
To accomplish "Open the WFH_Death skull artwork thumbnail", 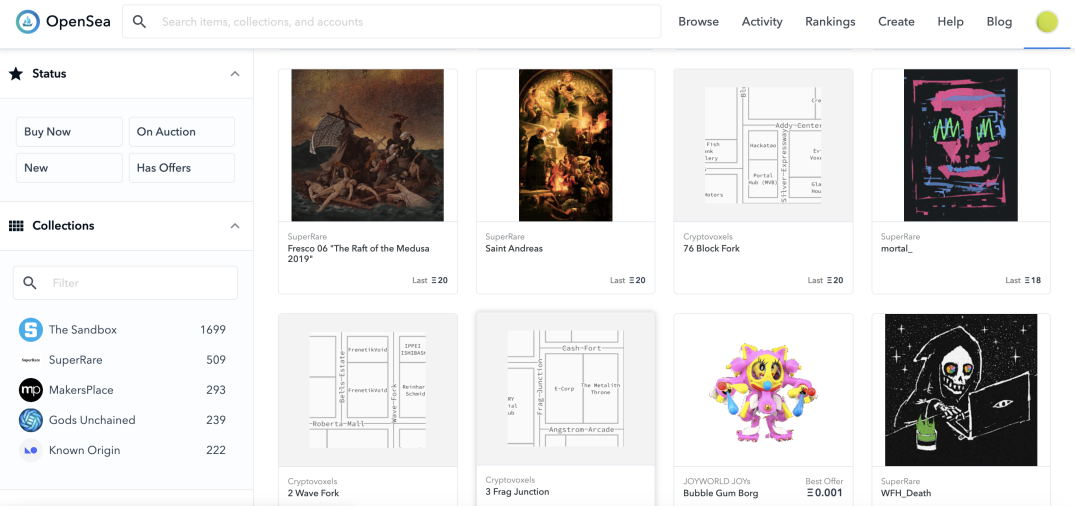I will pyautogui.click(x=961, y=390).
